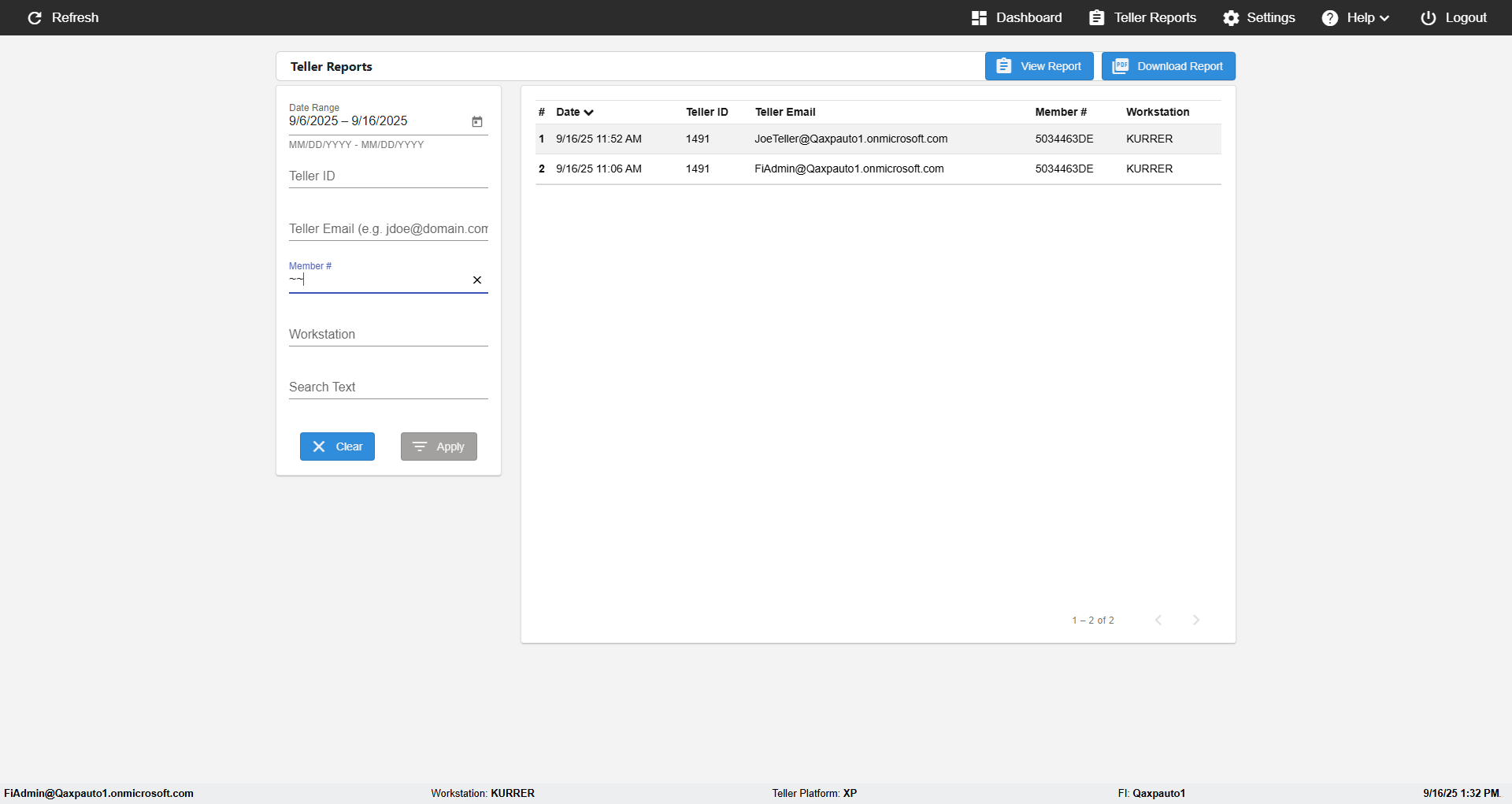Screen dimensions: 1512x804
Task: Click into the Workstation filter field
Action: pyautogui.click(x=388, y=335)
